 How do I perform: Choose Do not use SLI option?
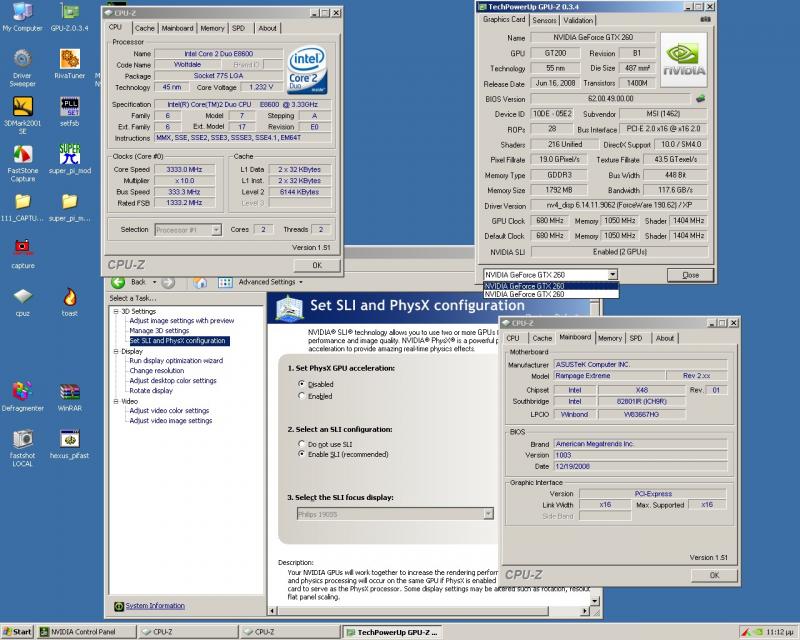click(x=302, y=444)
